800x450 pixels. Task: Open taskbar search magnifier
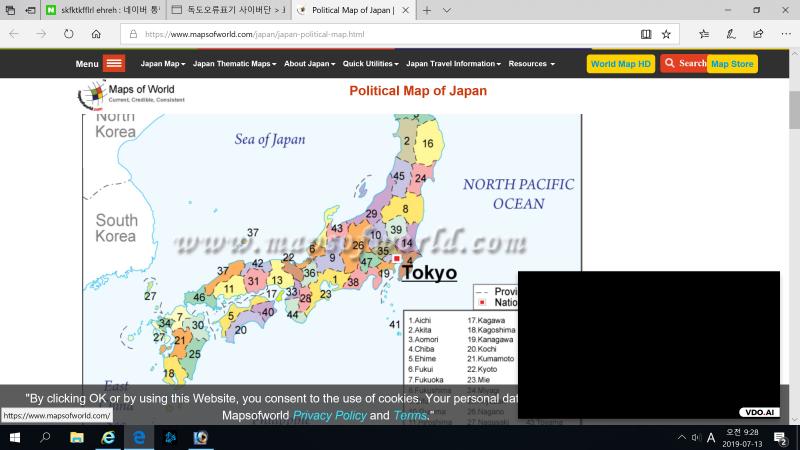[45, 437]
